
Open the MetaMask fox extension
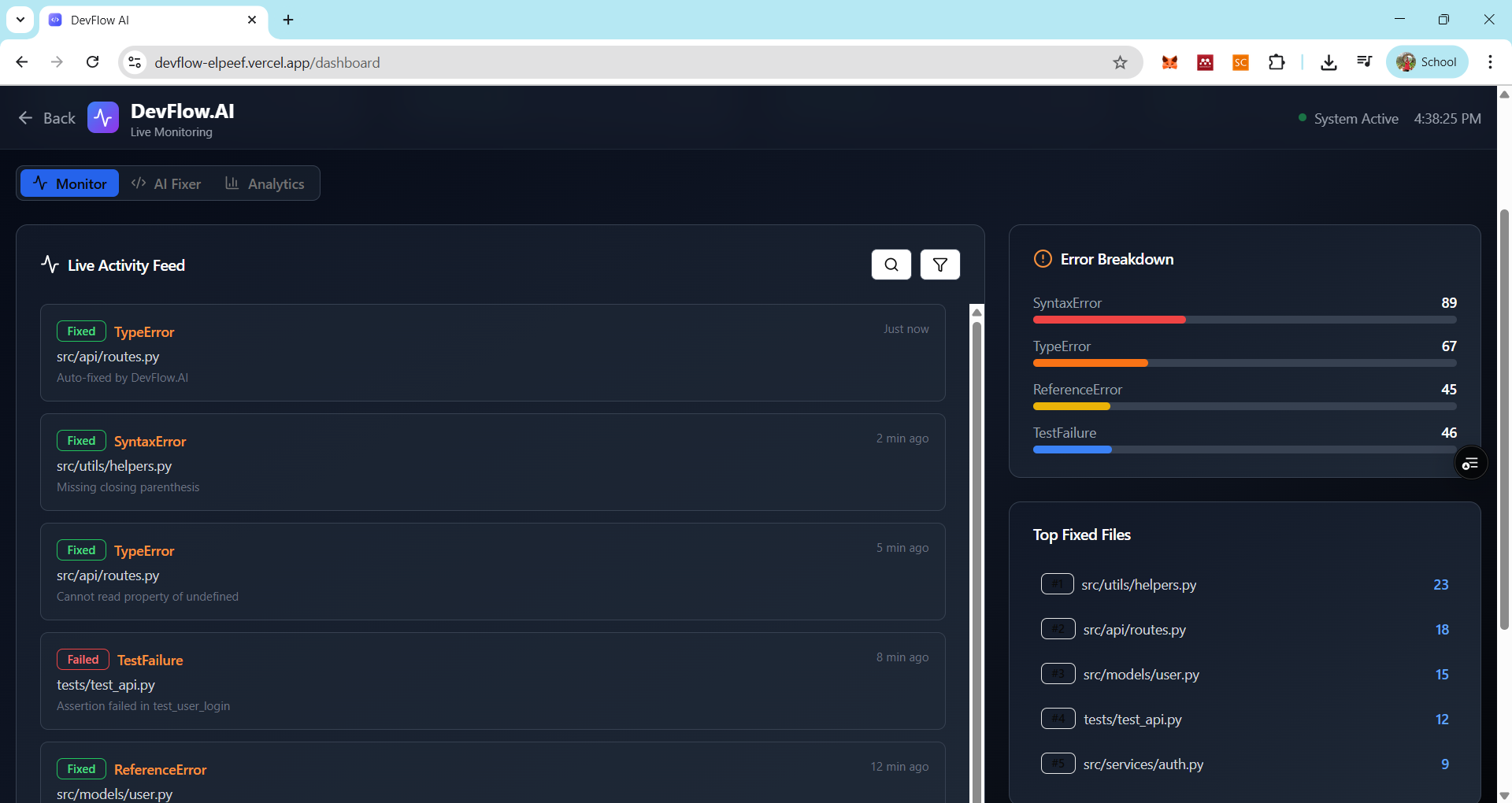coord(1169,62)
